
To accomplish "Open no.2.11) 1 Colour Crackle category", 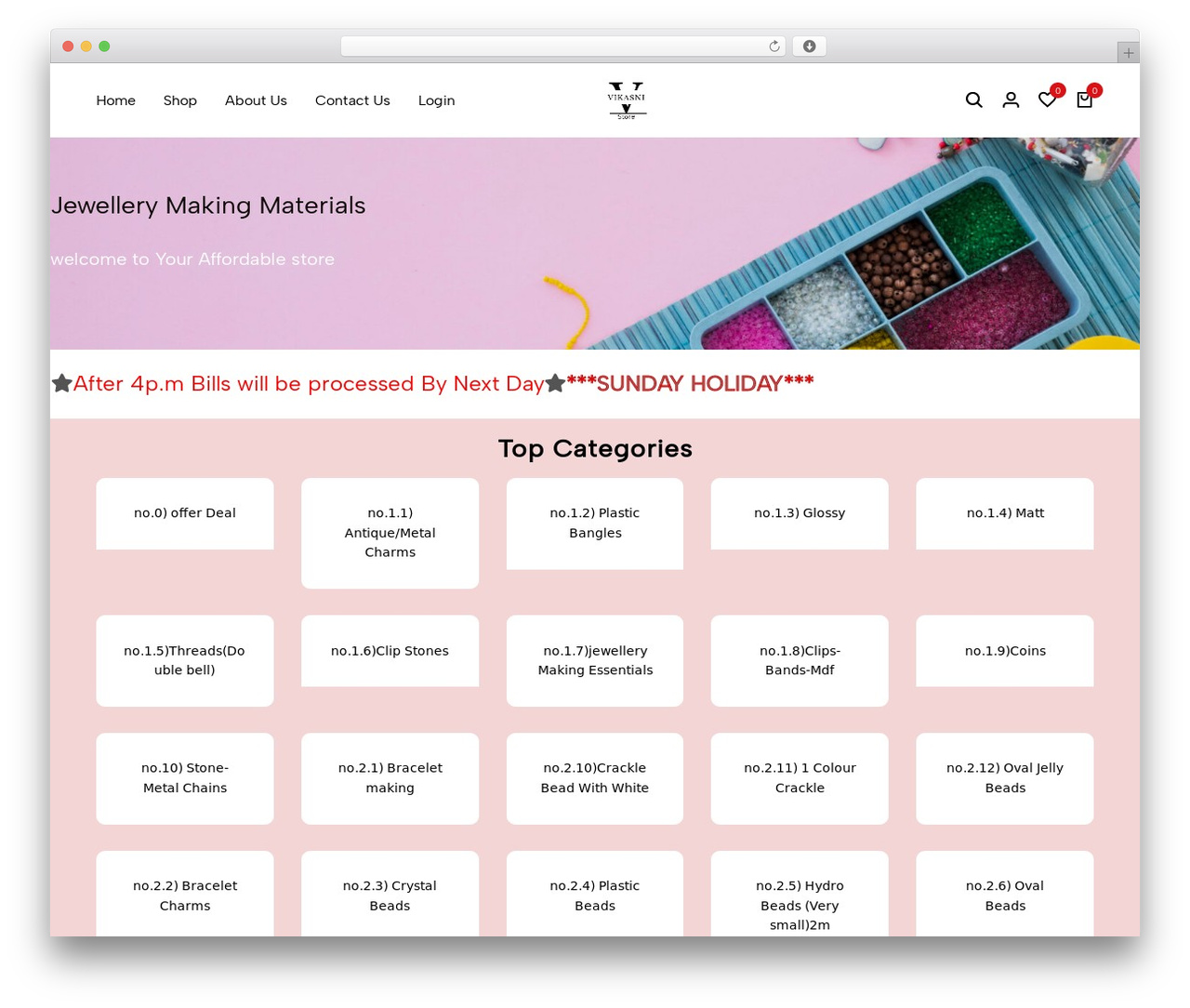I will point(800,778).
